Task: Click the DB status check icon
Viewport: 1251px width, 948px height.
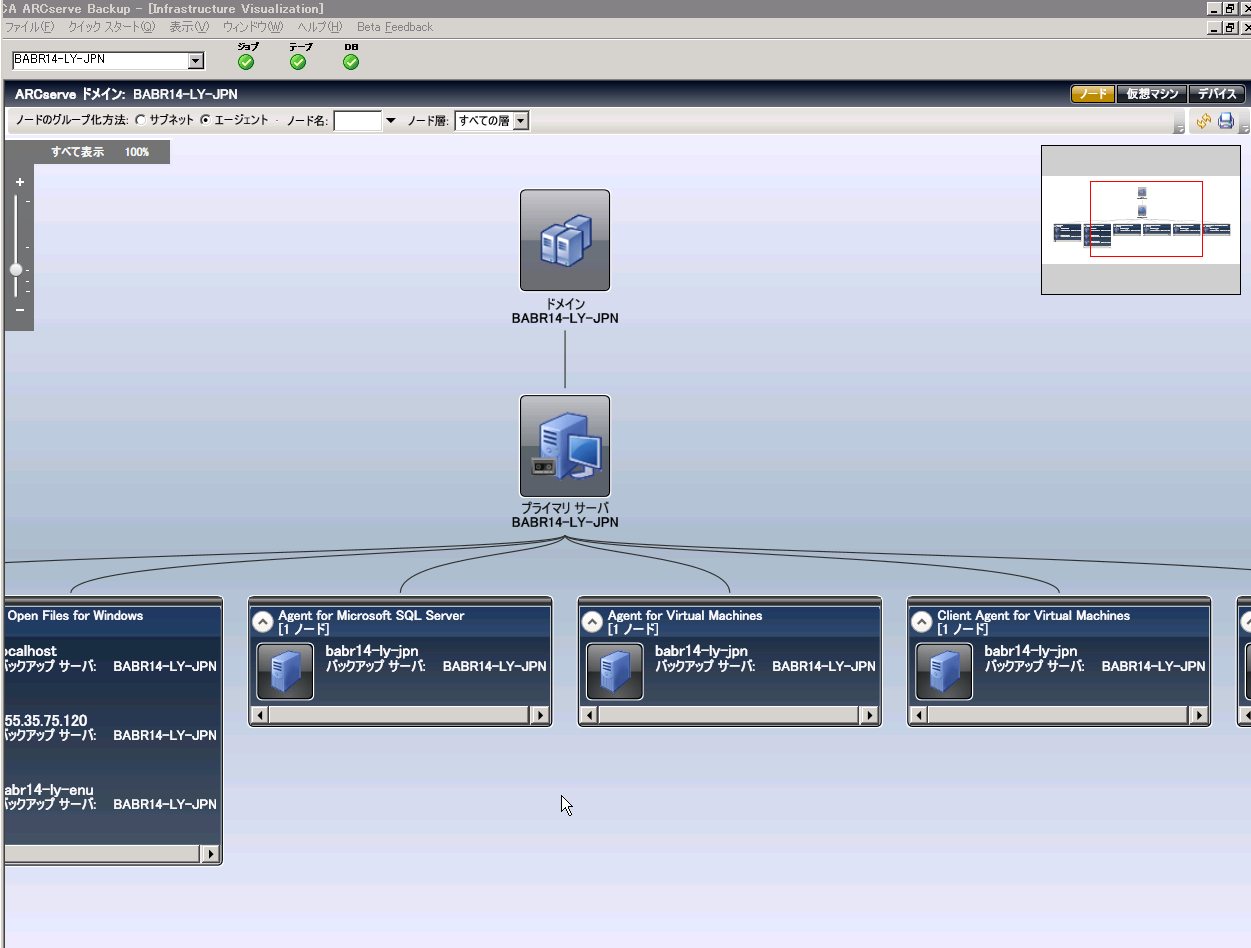Action: pyautogui.click(x=351, y=62)
